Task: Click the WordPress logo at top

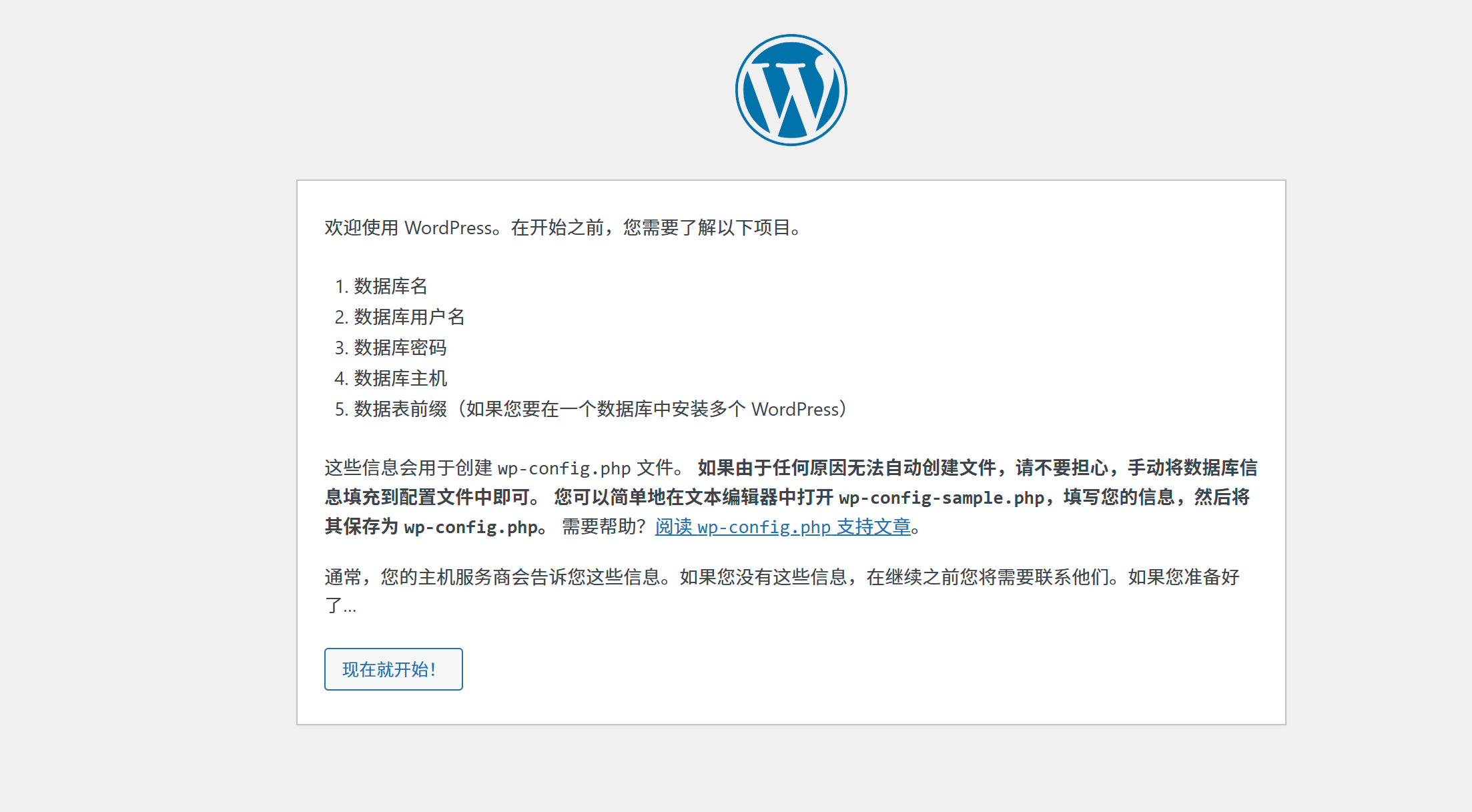Action: tap(791, 90)
